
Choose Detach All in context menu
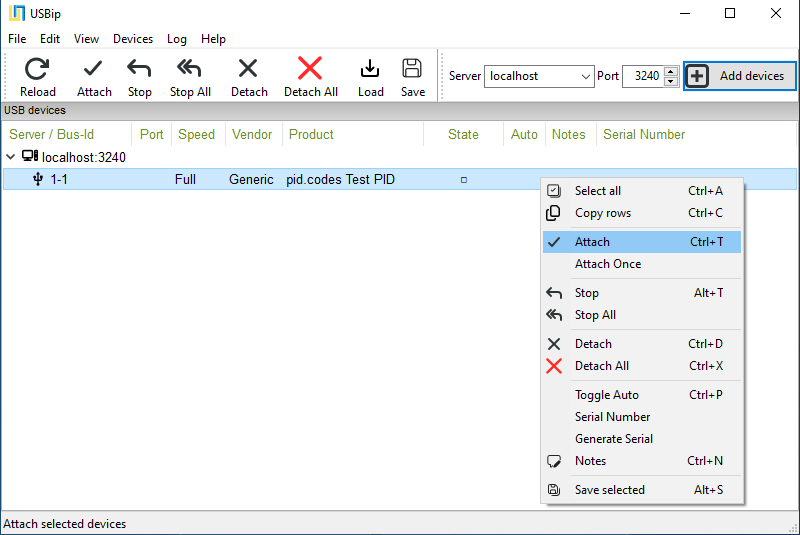pos(642,366)
